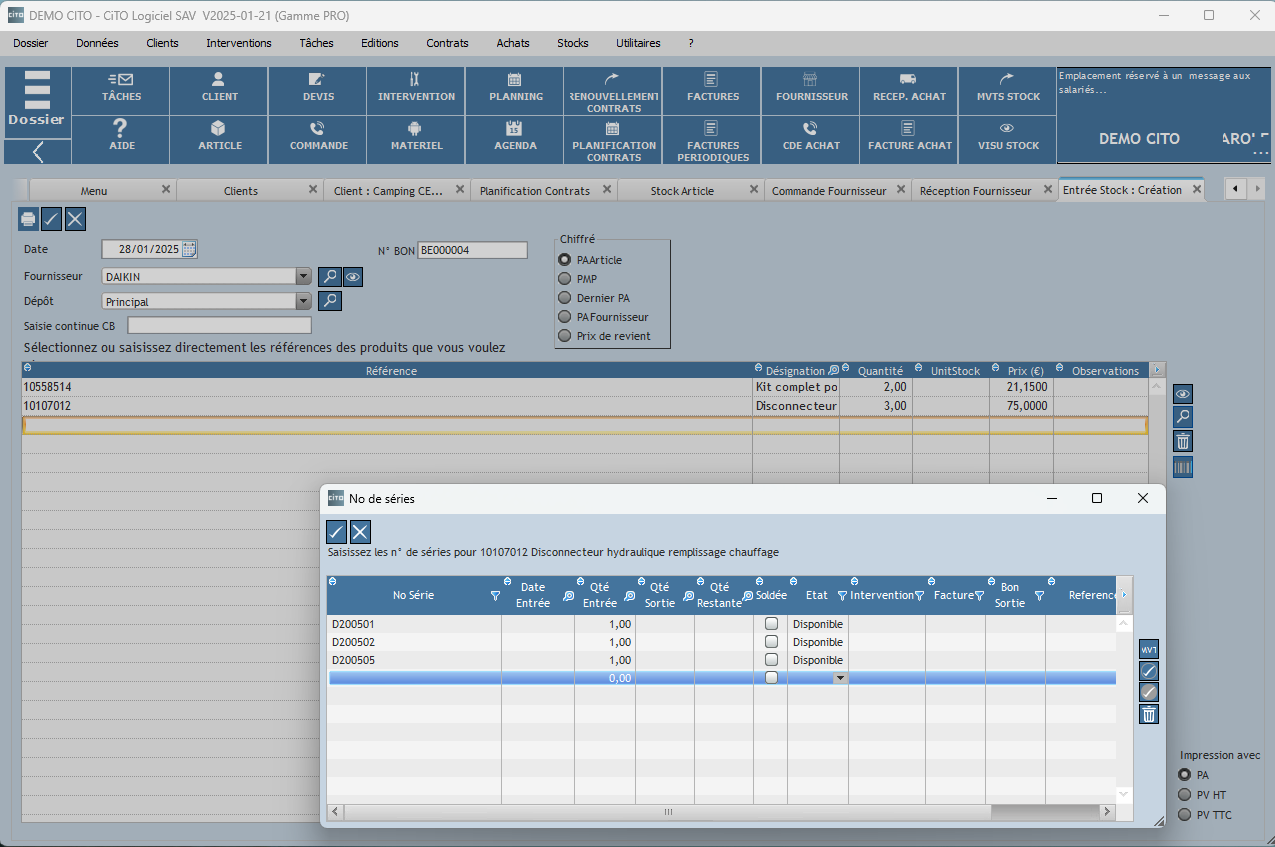The height and width of the screenshot is (847, 1275).
Task: Open the Contrats menu
Action: [x=447, y=43]
